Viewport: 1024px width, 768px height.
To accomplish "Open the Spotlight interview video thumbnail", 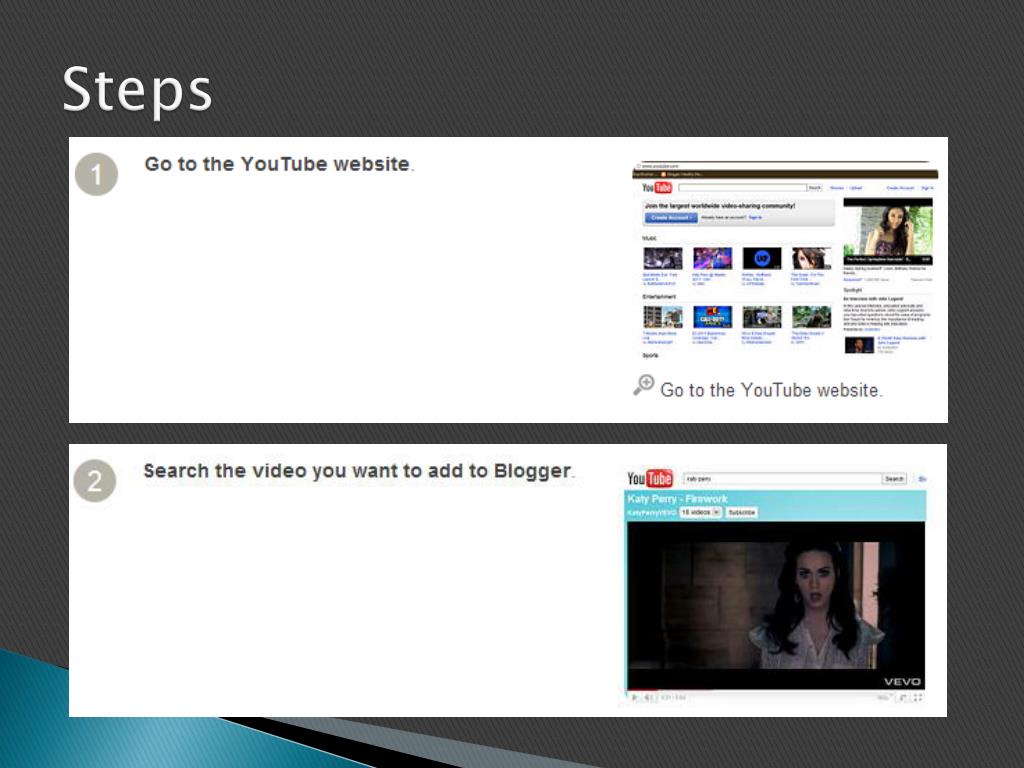I will tap(859, 345).
